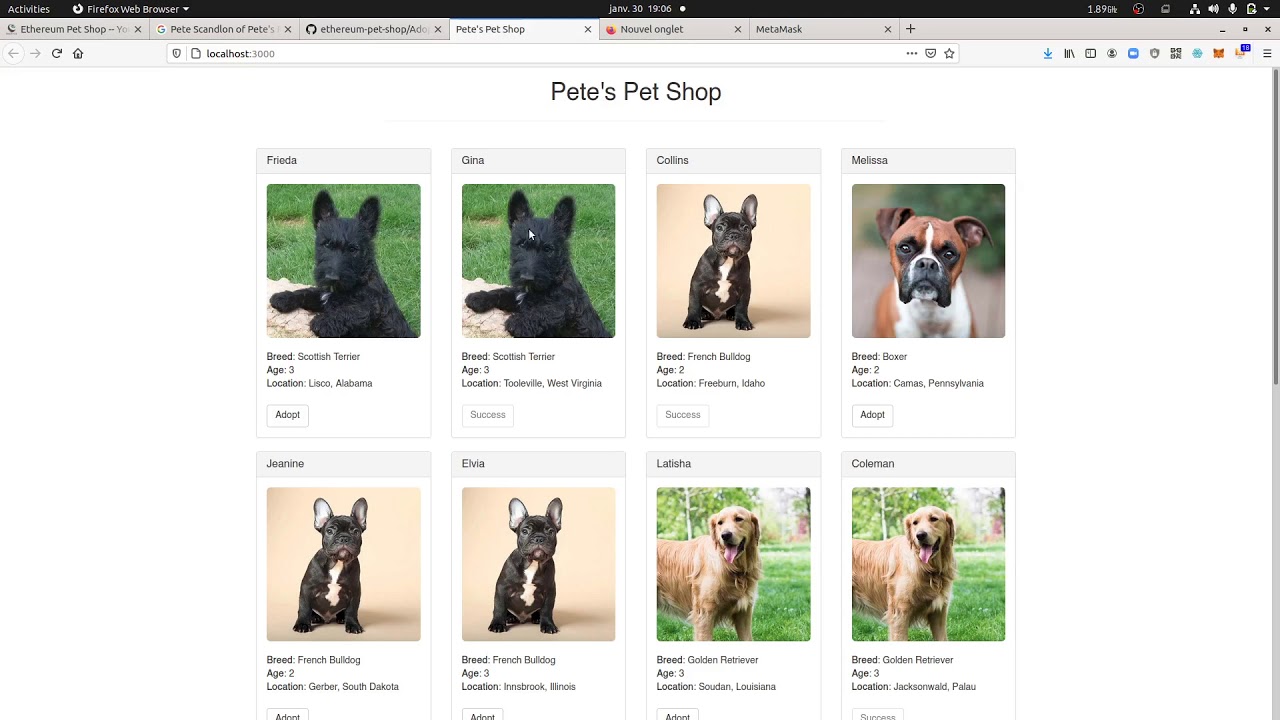Click Success button on Gina's card

pyautogui.click(x=488, y=415)
